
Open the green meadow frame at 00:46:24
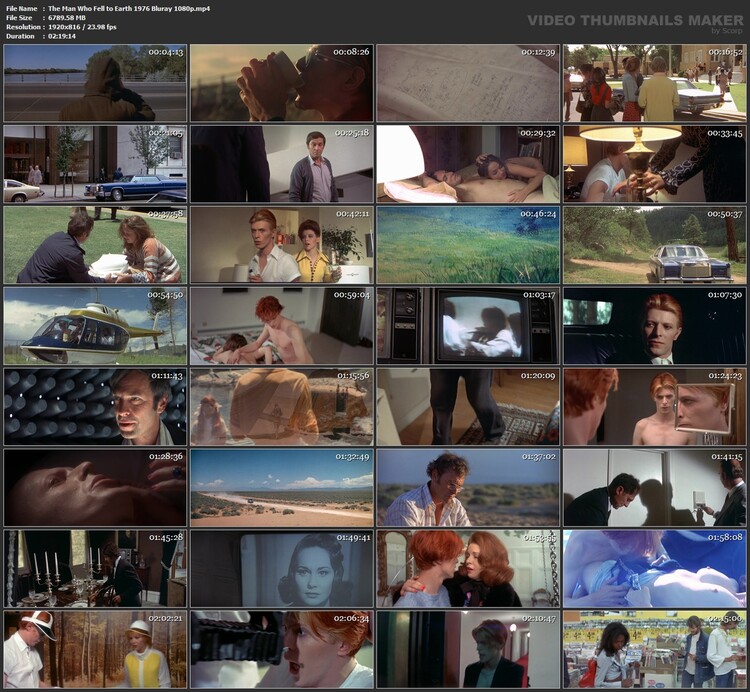coord(468,245)
